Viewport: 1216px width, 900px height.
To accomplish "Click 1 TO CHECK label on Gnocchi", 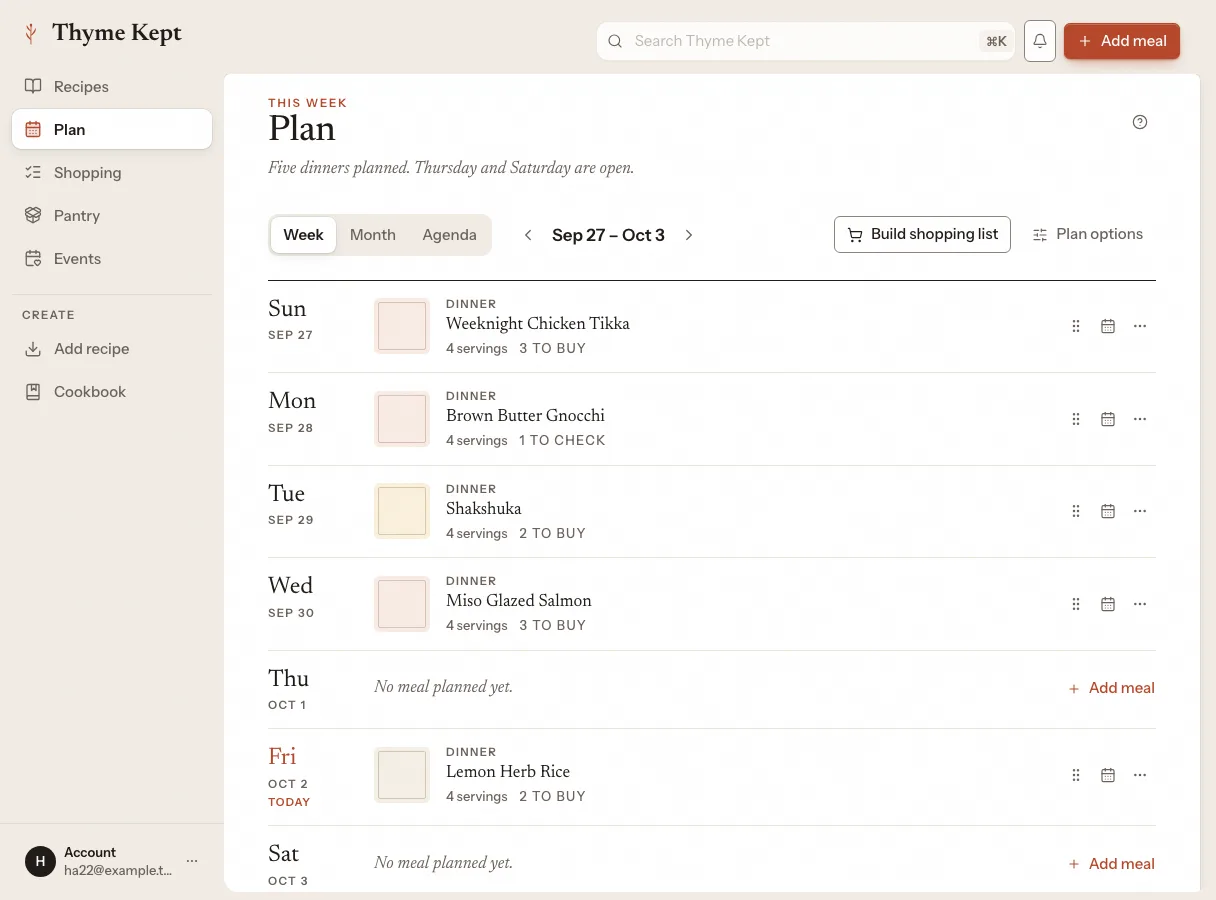I will [562, 441].
